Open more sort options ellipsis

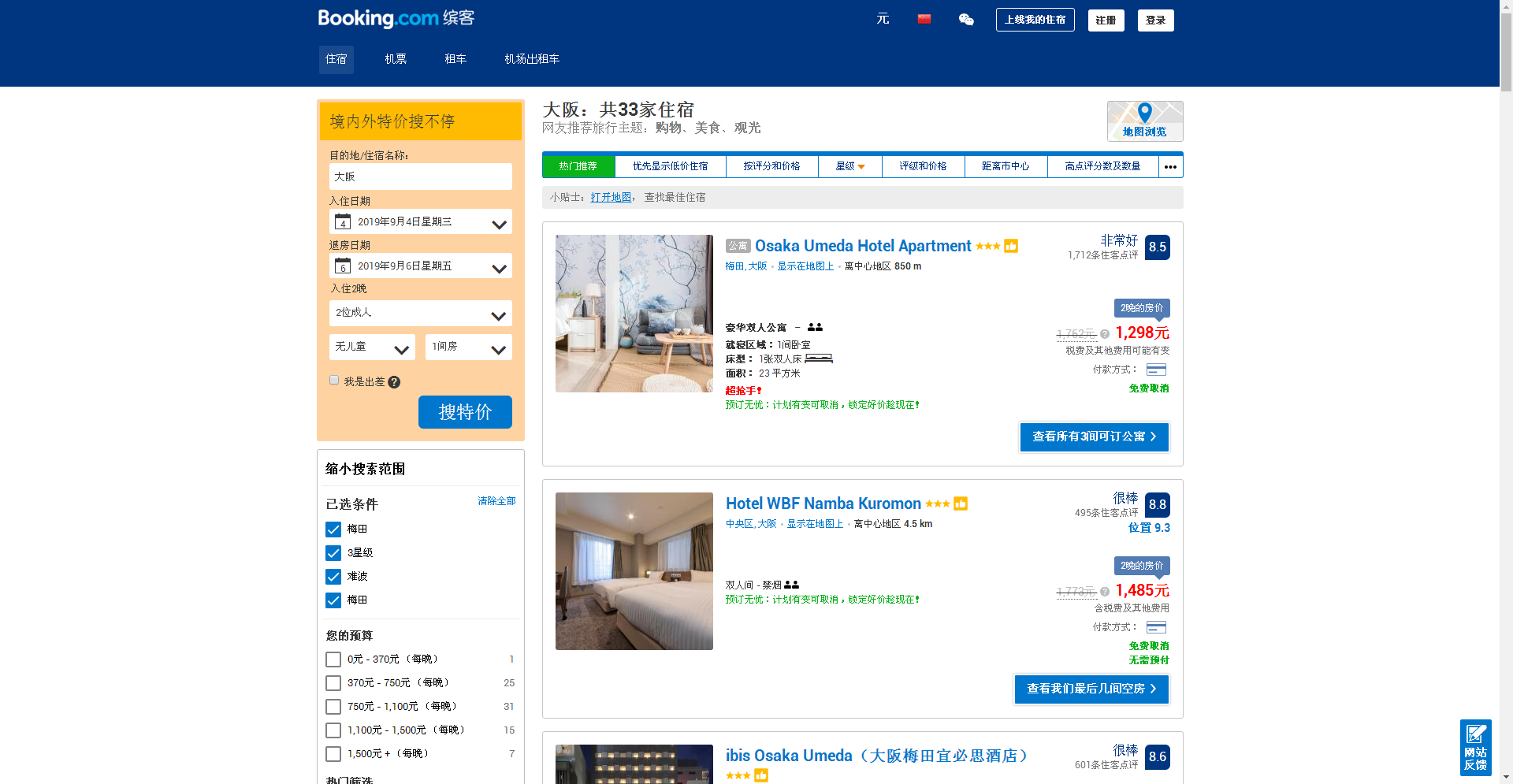(x=1170, y=166)
